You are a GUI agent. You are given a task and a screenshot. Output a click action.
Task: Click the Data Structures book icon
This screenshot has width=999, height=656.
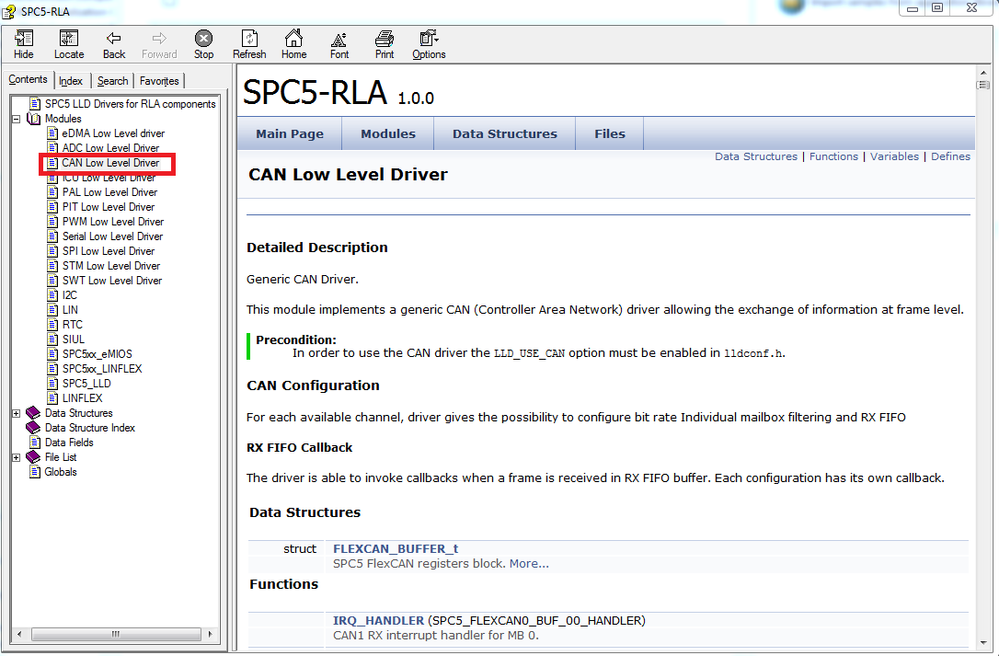[x=33, y=413]
